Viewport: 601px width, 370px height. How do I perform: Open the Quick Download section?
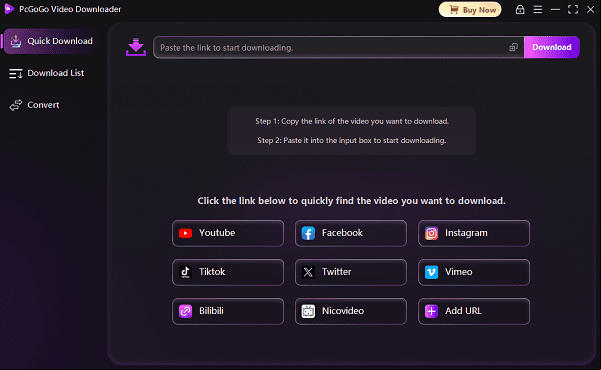point(49,41)
